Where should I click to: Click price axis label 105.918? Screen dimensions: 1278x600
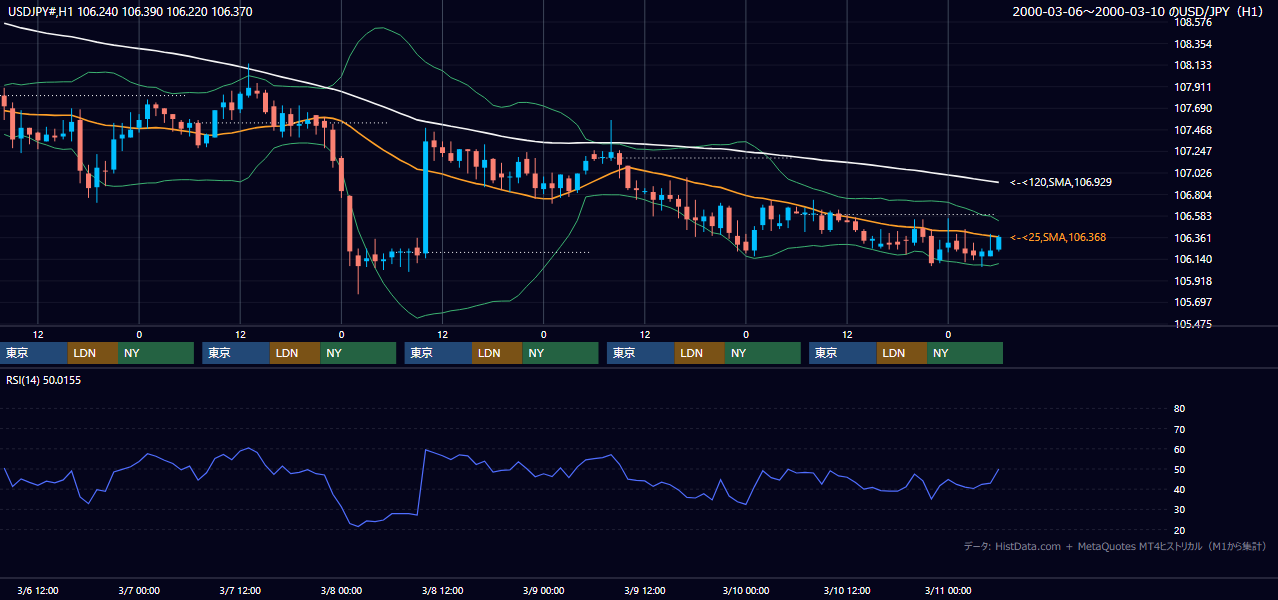[1193, 281]
